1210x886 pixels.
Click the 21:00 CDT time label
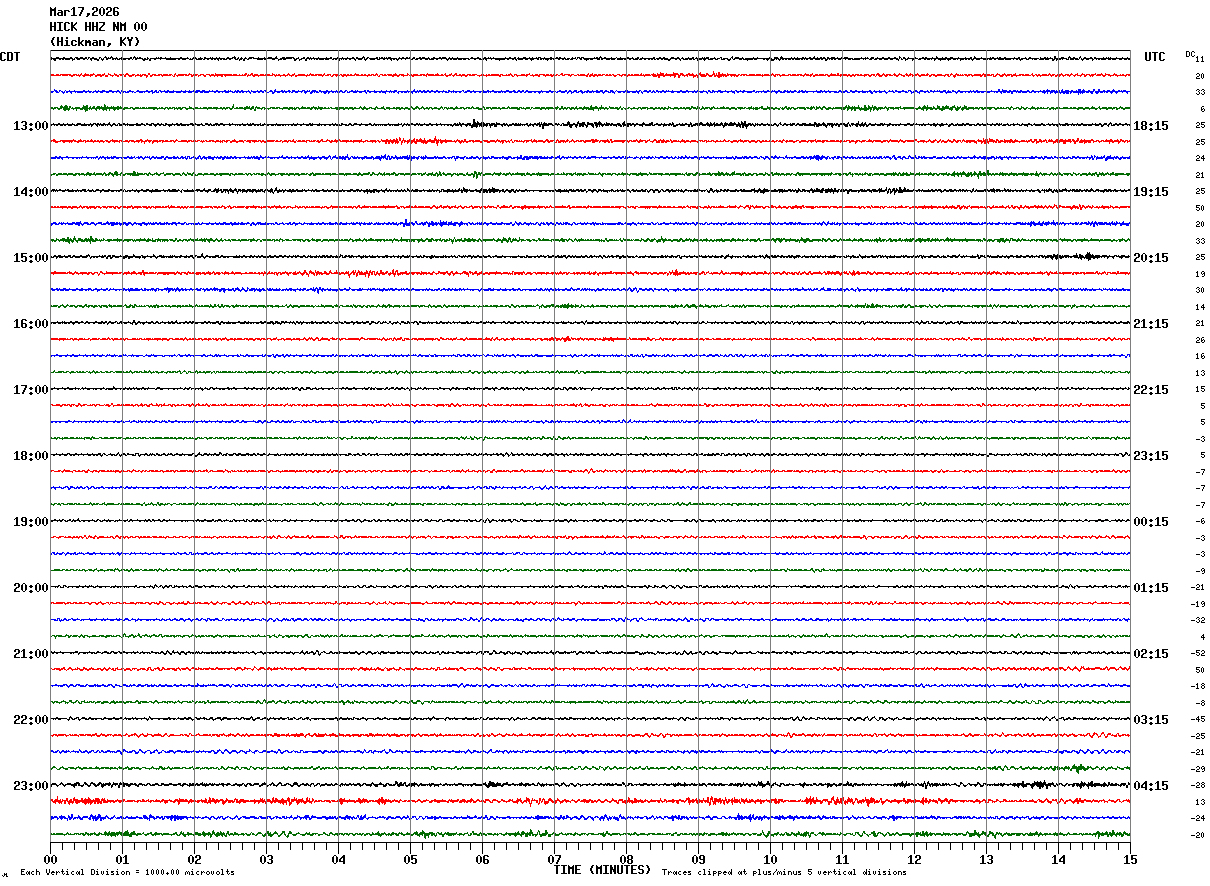click(x=30, y=654)
